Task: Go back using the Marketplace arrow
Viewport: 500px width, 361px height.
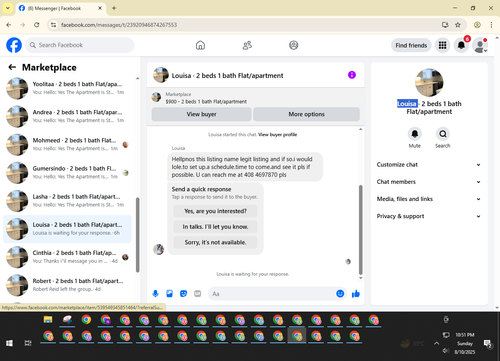Action: pyautogui.click(x=12, y=67)
